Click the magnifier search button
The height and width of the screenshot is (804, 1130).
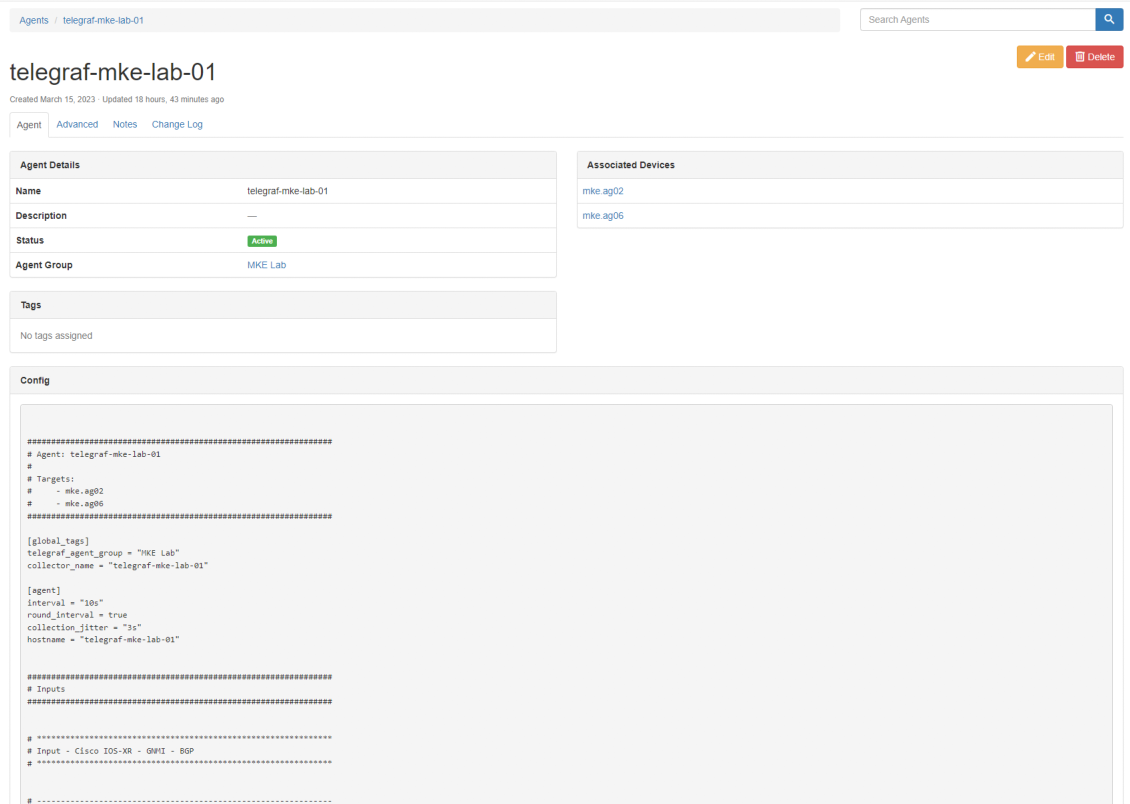click(x=1108, y=20)
